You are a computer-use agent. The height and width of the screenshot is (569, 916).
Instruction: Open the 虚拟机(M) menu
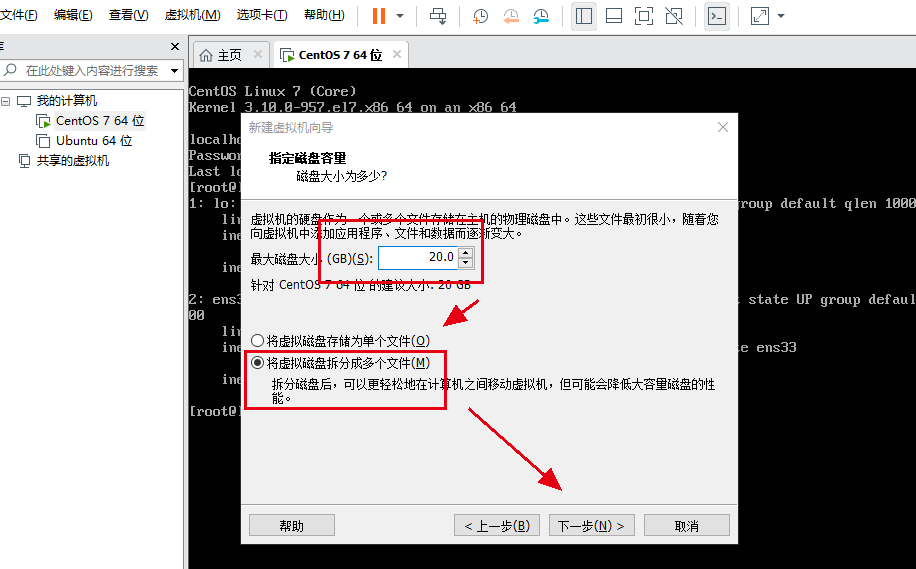[193, 15]
